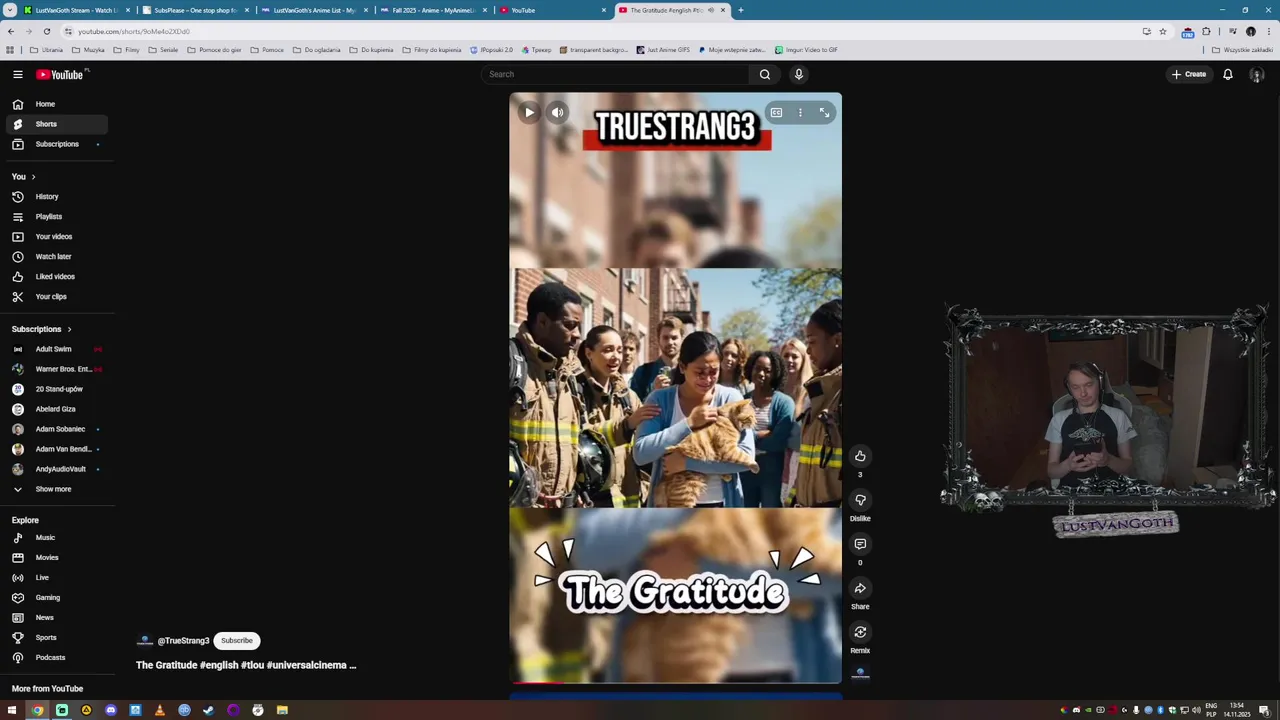Open the @TrueStrang3 channel handle

pyautogui.click(x=183, y=641)
